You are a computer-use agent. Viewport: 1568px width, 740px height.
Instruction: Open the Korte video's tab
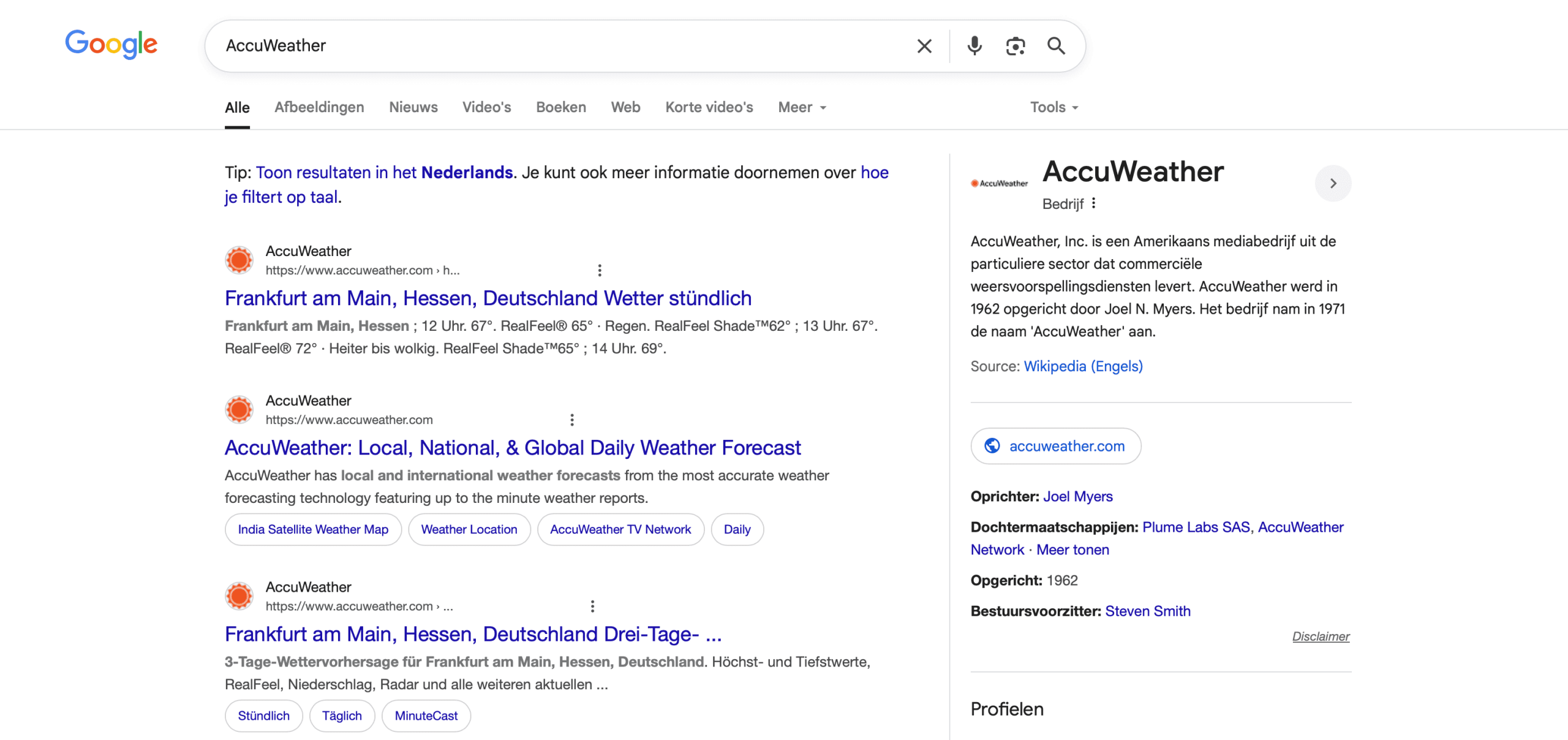[709, 107]
